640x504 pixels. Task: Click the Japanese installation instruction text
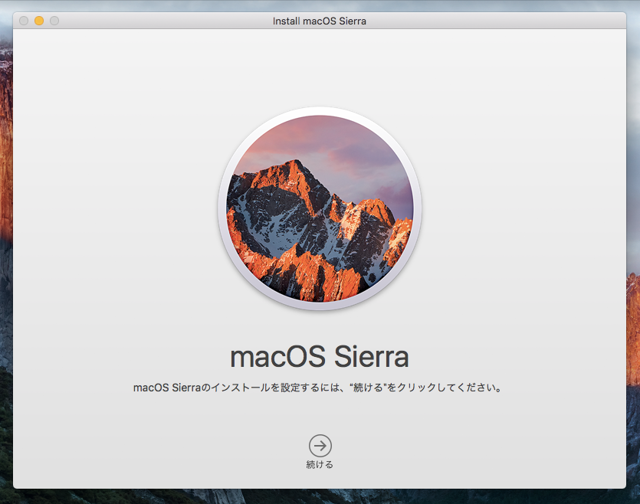(318, 388)
